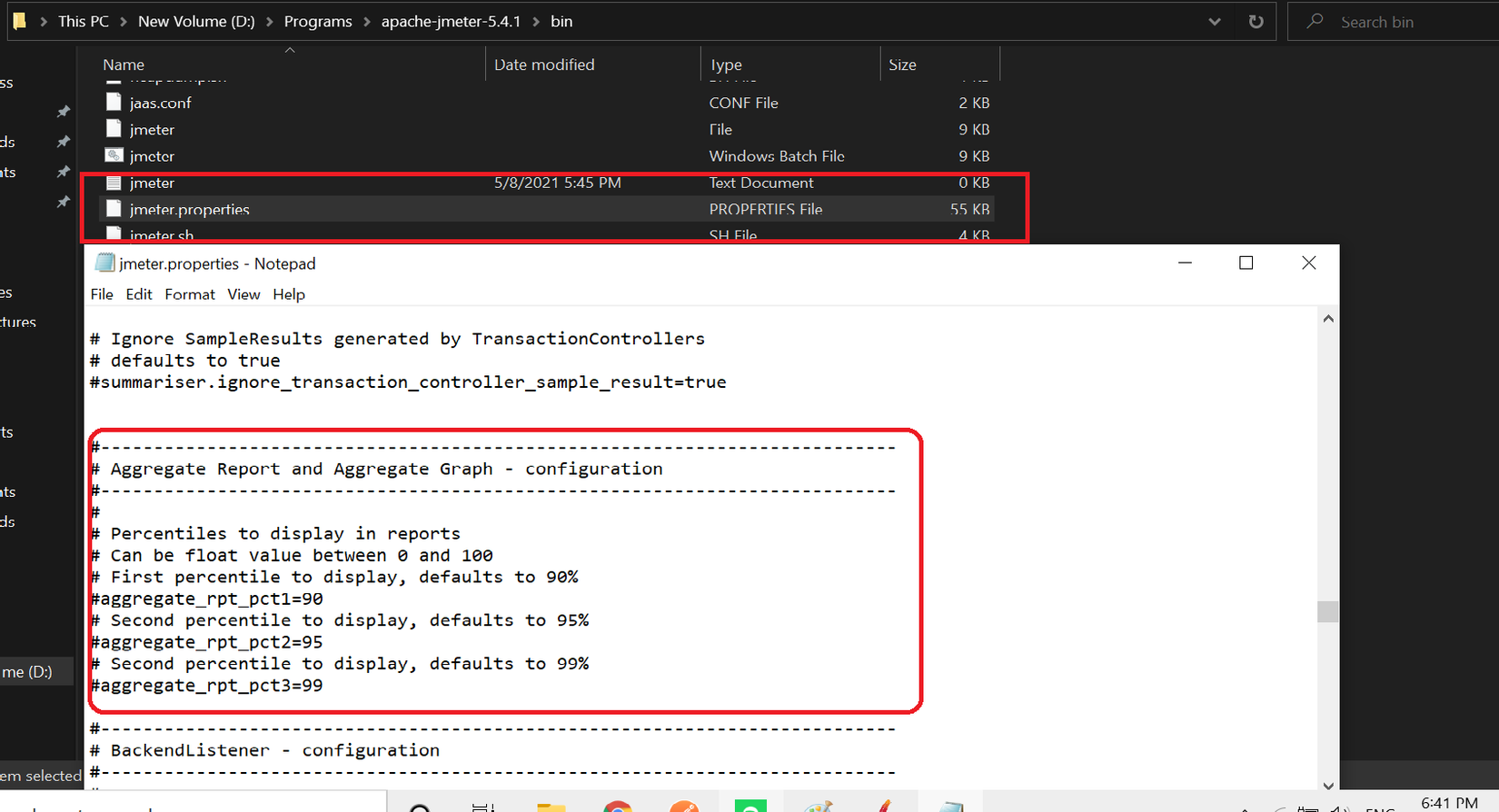
Task: Click the bin breadcrumb segment
Action: [561, 22]
